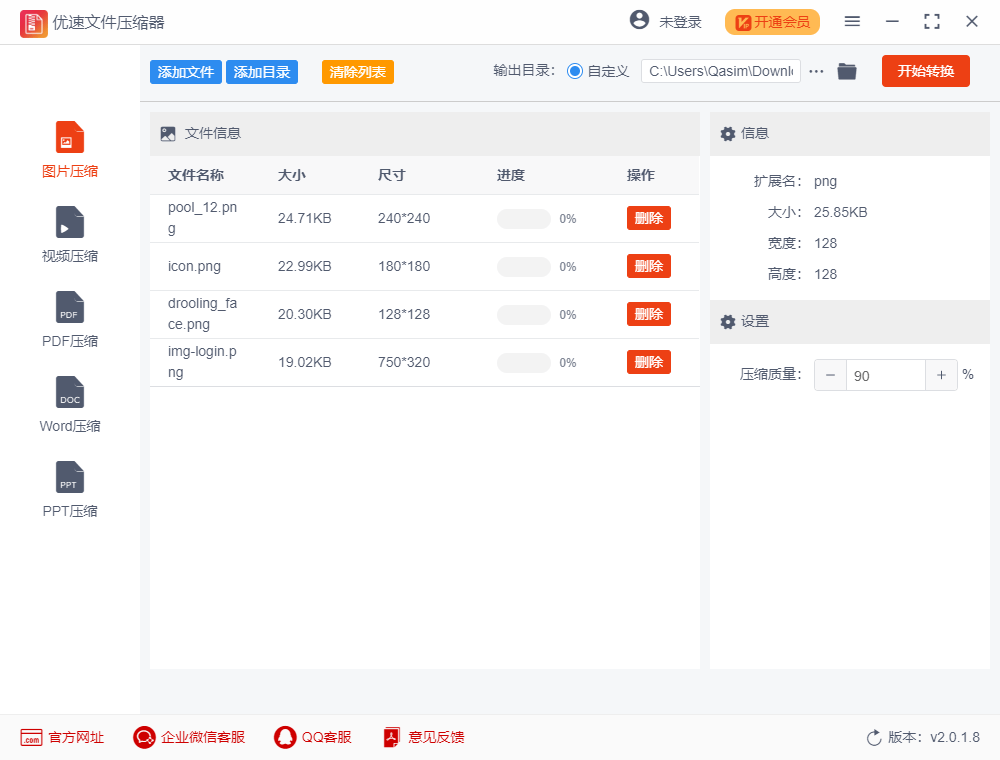Switch to 视频压缩 (video compression) mode
This screenshot has height=760, width=1000.
click(69, 233)
